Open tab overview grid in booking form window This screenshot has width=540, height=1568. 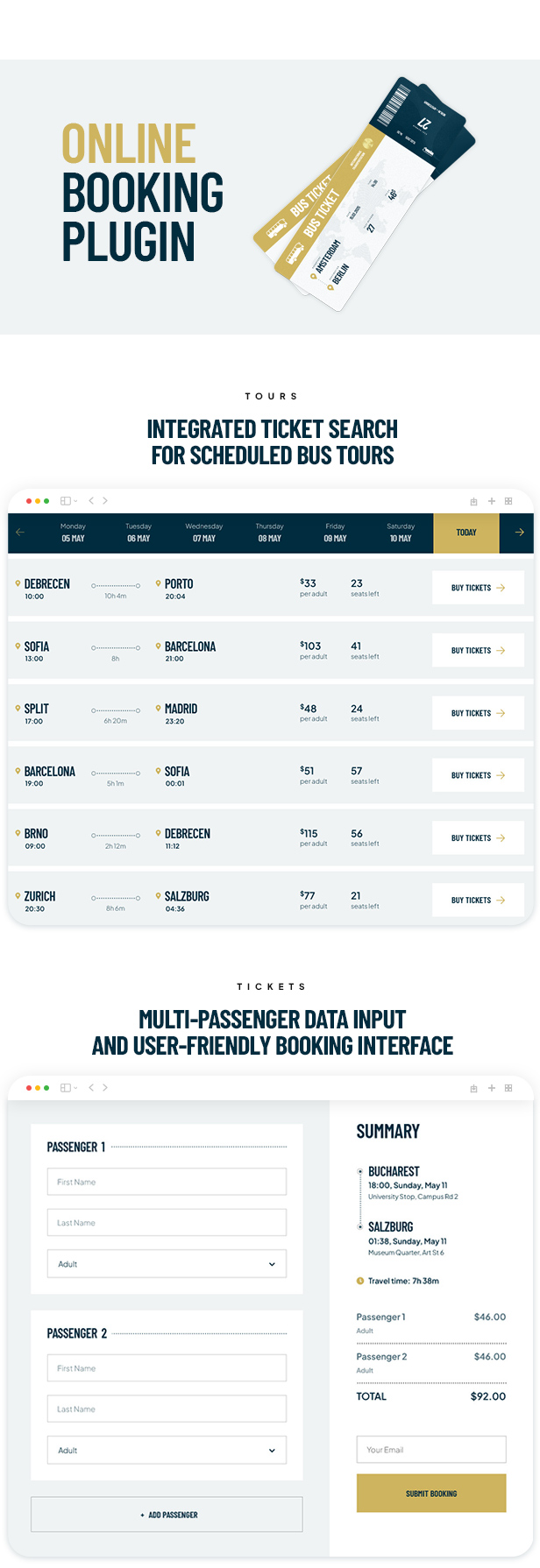coord(508,1088)
